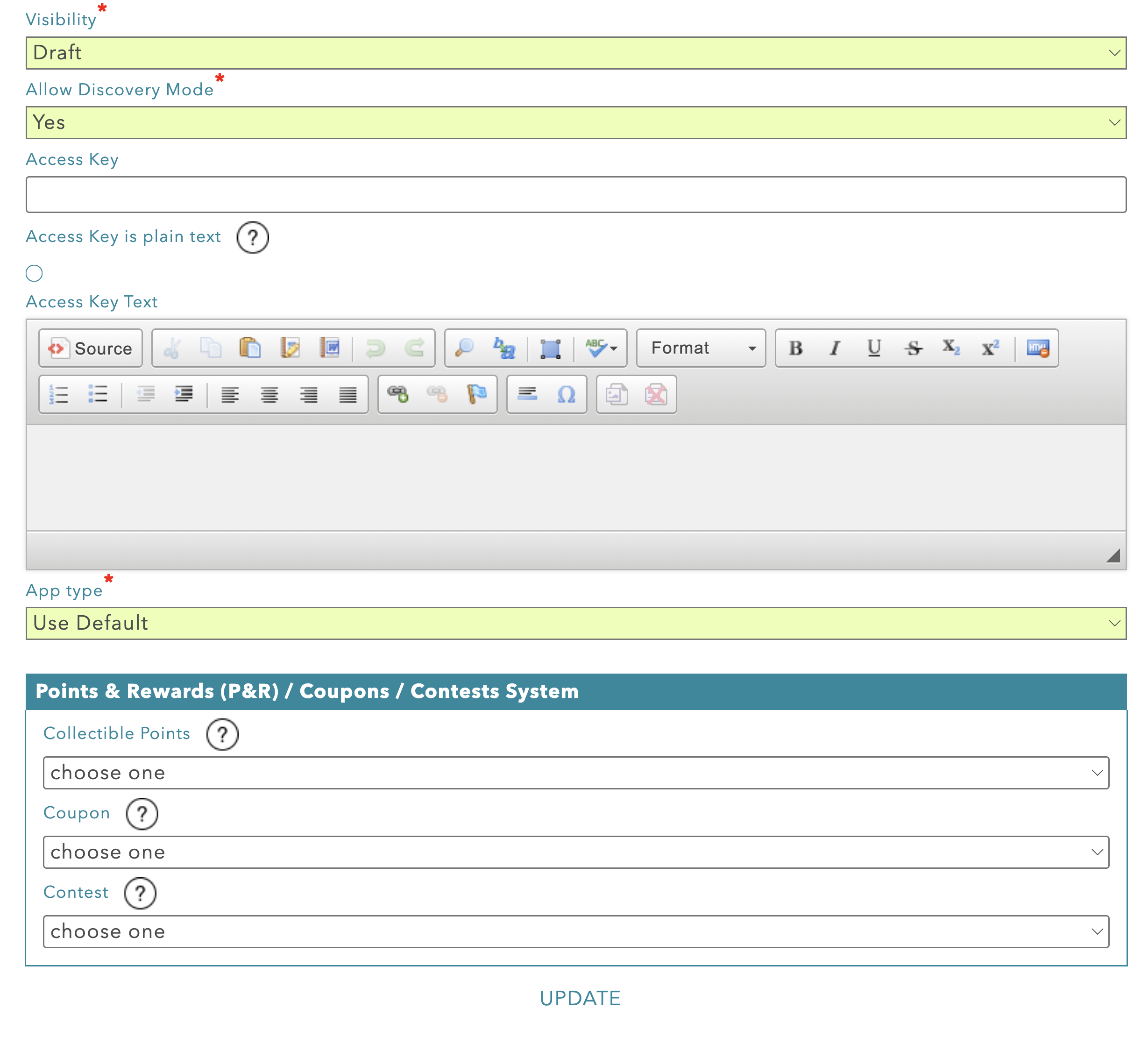Insert a numbered list in the editor
This screenshot has height=1037, width=1148.
[x=59, y=394]
